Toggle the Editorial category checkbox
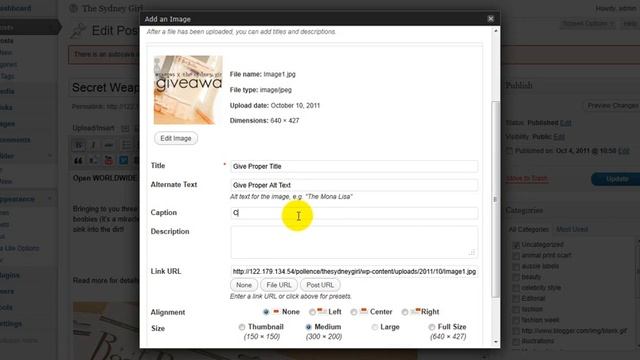The width and height of the screenshot is (640, 360). coord(516,299)
